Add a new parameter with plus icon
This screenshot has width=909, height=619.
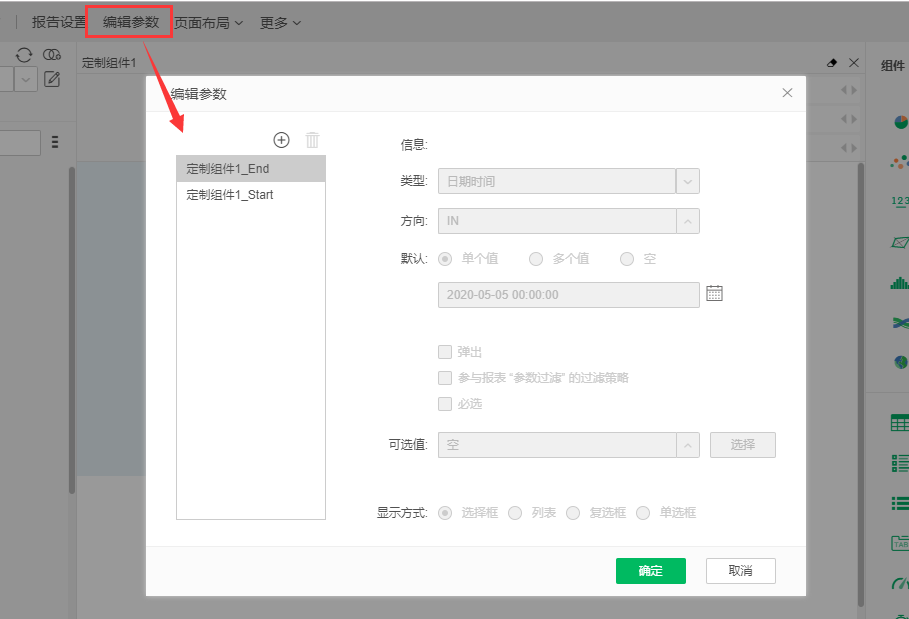pos(281,140)
